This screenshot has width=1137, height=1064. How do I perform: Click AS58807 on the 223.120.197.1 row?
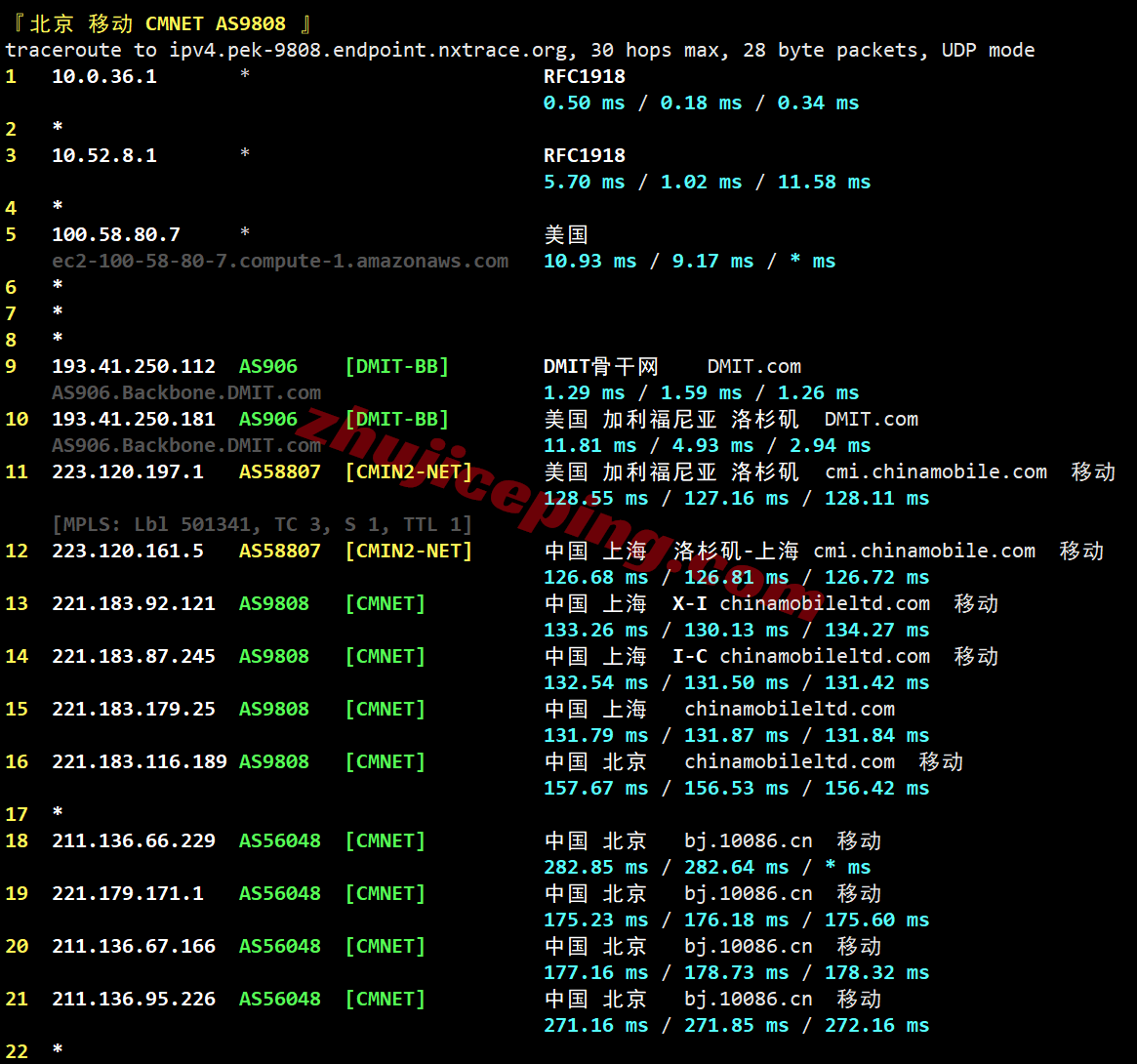pos(280,471)
